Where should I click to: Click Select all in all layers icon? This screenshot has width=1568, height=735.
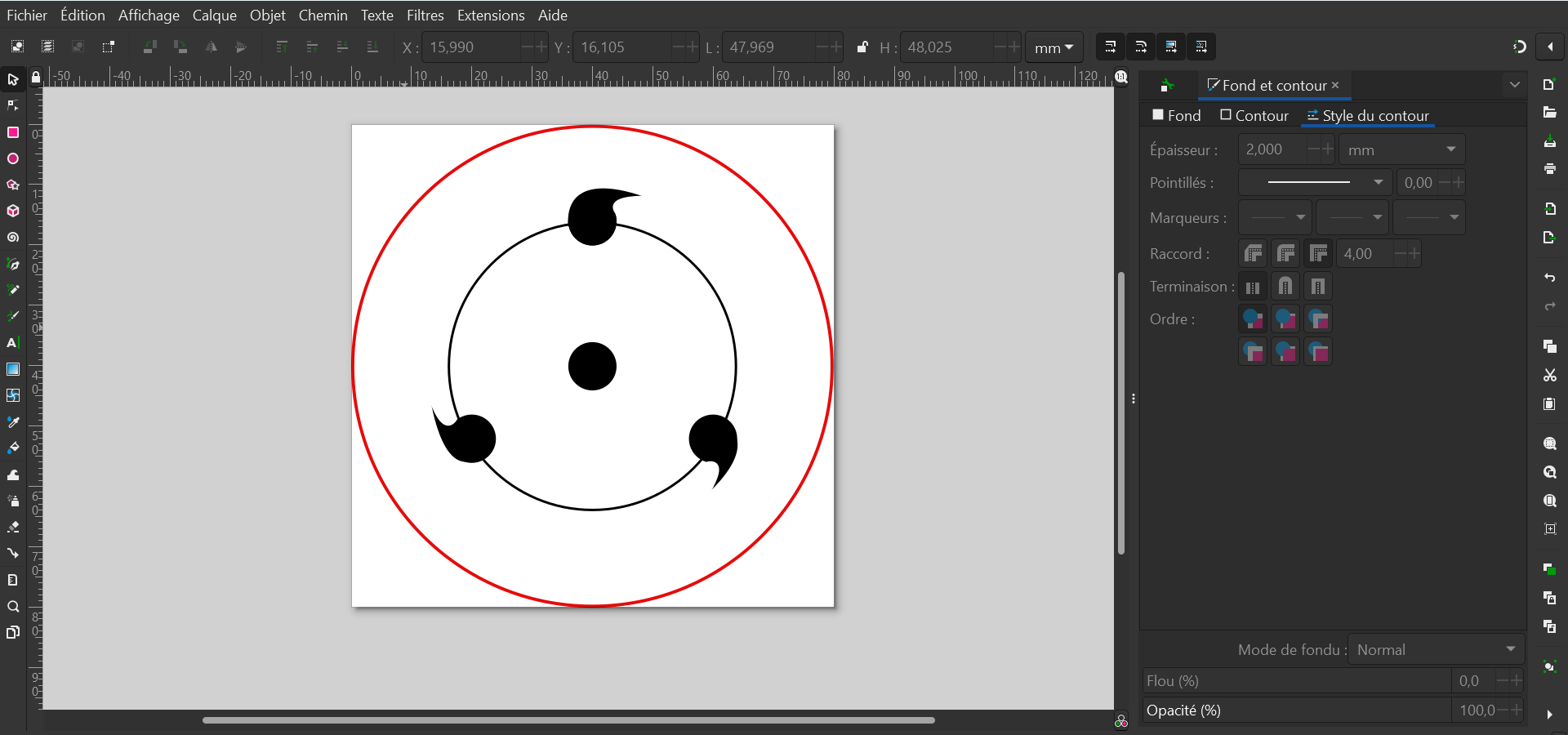pos(47,47)
